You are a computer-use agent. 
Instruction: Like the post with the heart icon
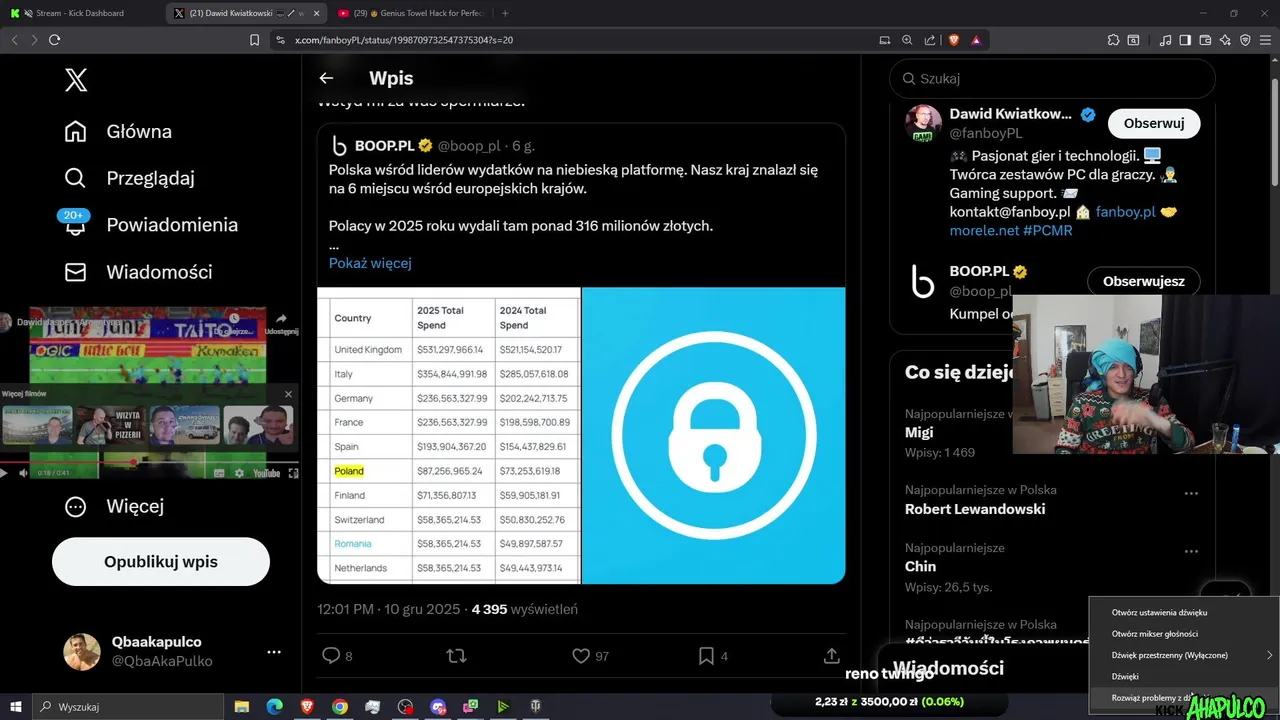(x=581, y=656)
